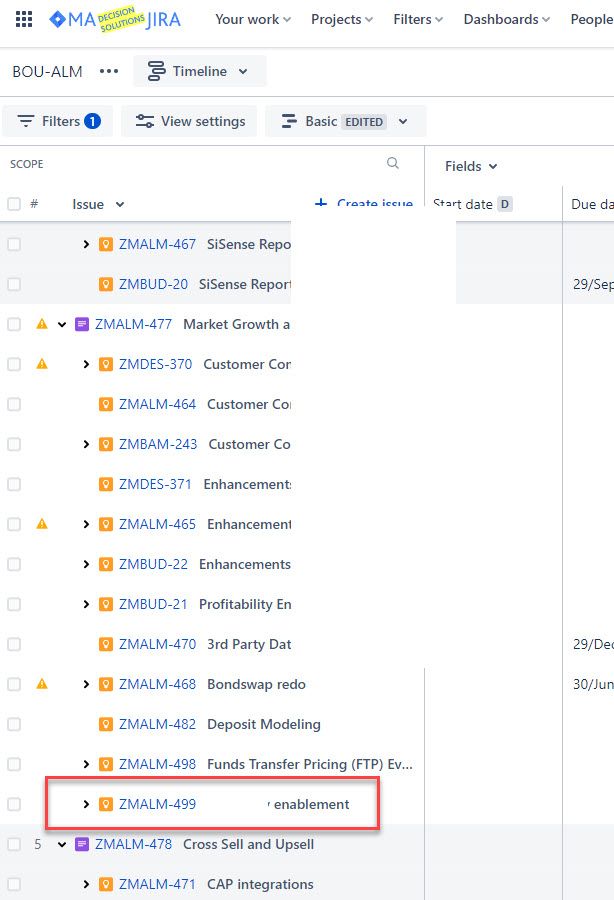
Task: Open the Basic EDITED view dropdown
Action: pos(345,121)
